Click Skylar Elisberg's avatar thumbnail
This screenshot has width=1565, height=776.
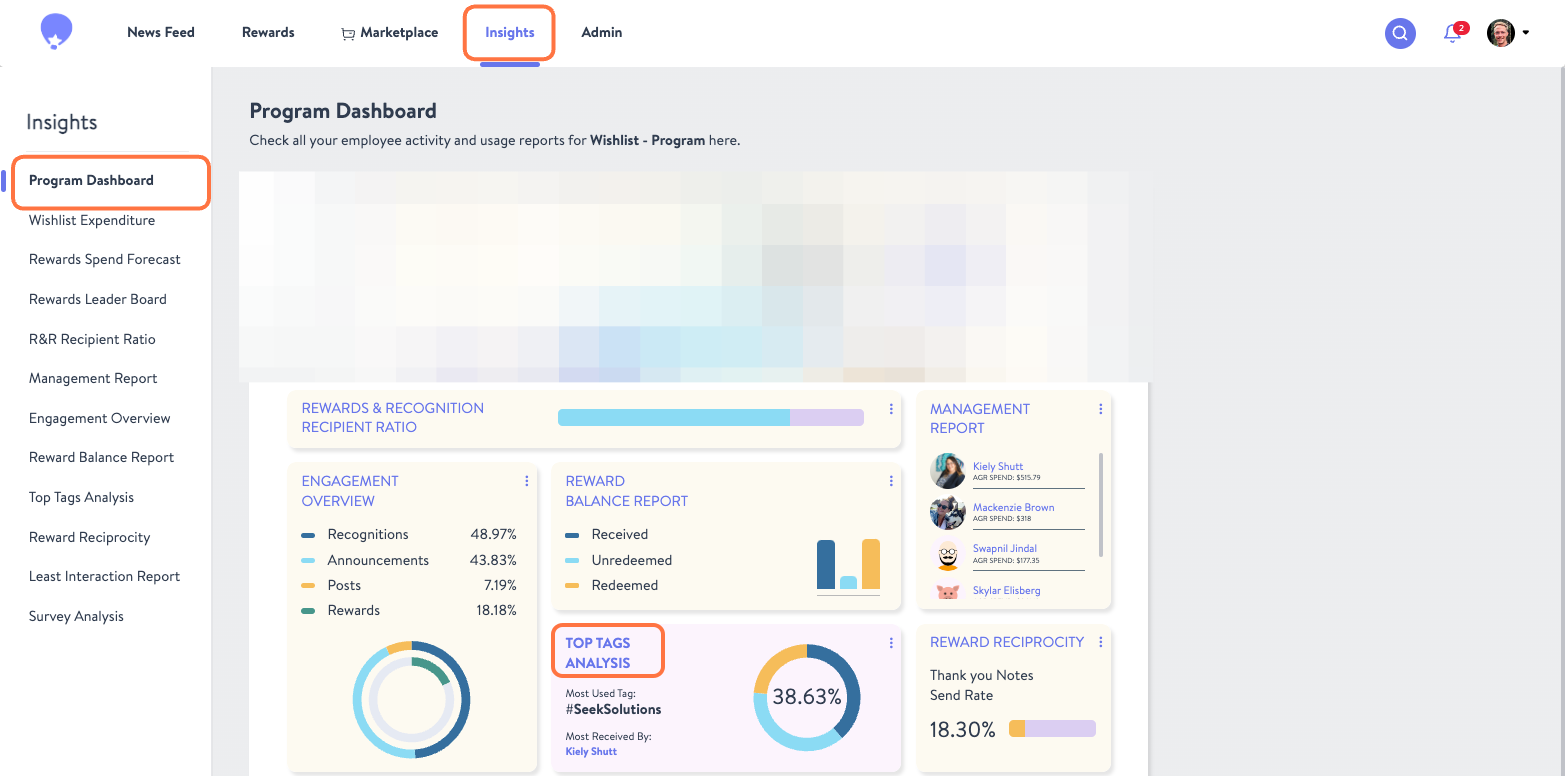click(946, 590)
